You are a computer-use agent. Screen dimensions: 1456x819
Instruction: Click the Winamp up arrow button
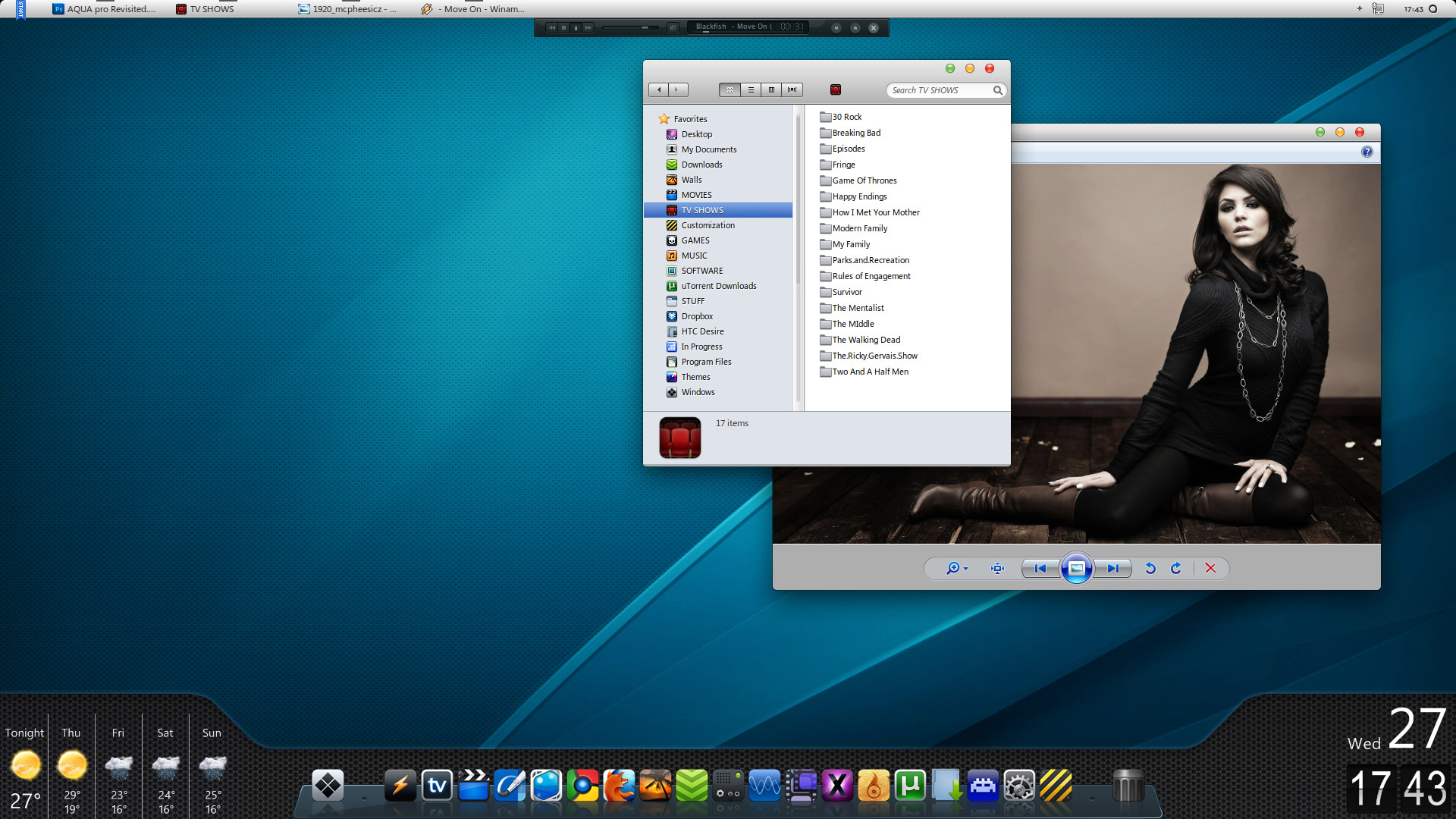[x=855, y=27]
